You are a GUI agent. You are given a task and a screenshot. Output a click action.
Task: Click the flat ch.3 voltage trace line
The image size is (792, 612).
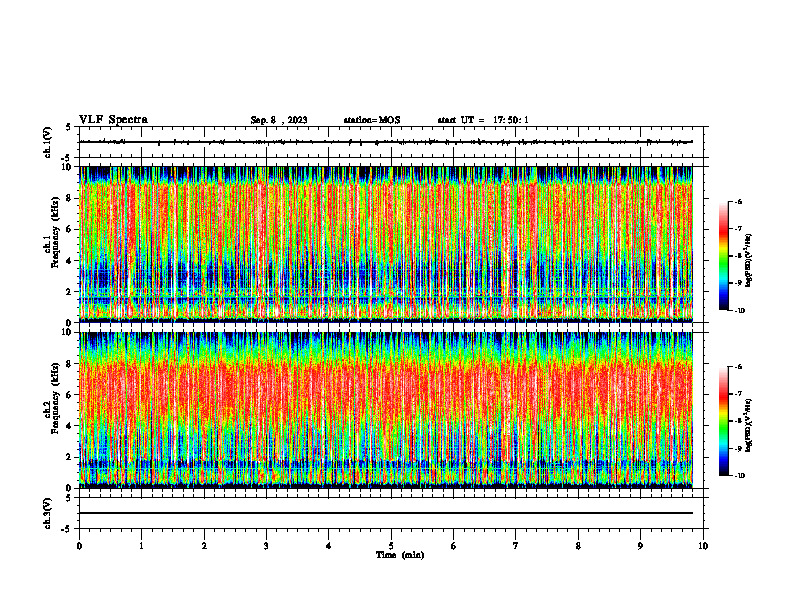[x=386, y=513]
